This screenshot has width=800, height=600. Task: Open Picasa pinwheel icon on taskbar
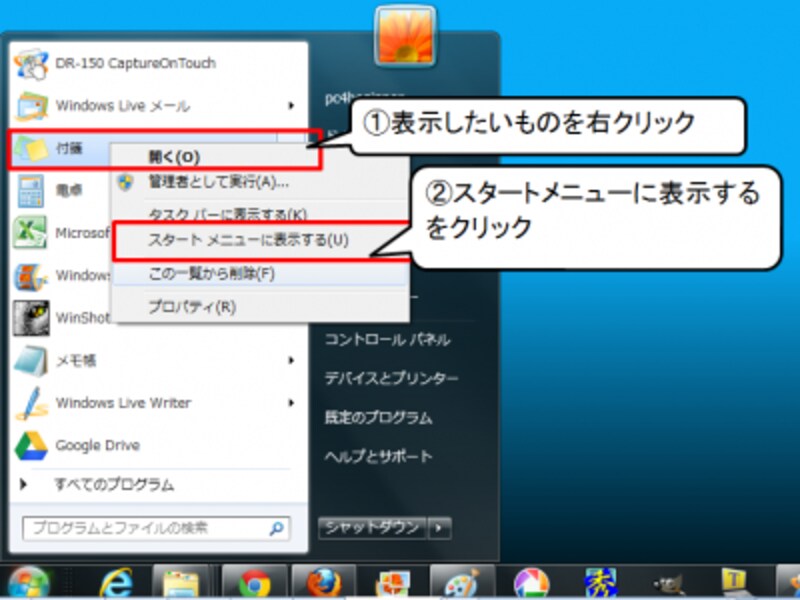coord(531,584)
